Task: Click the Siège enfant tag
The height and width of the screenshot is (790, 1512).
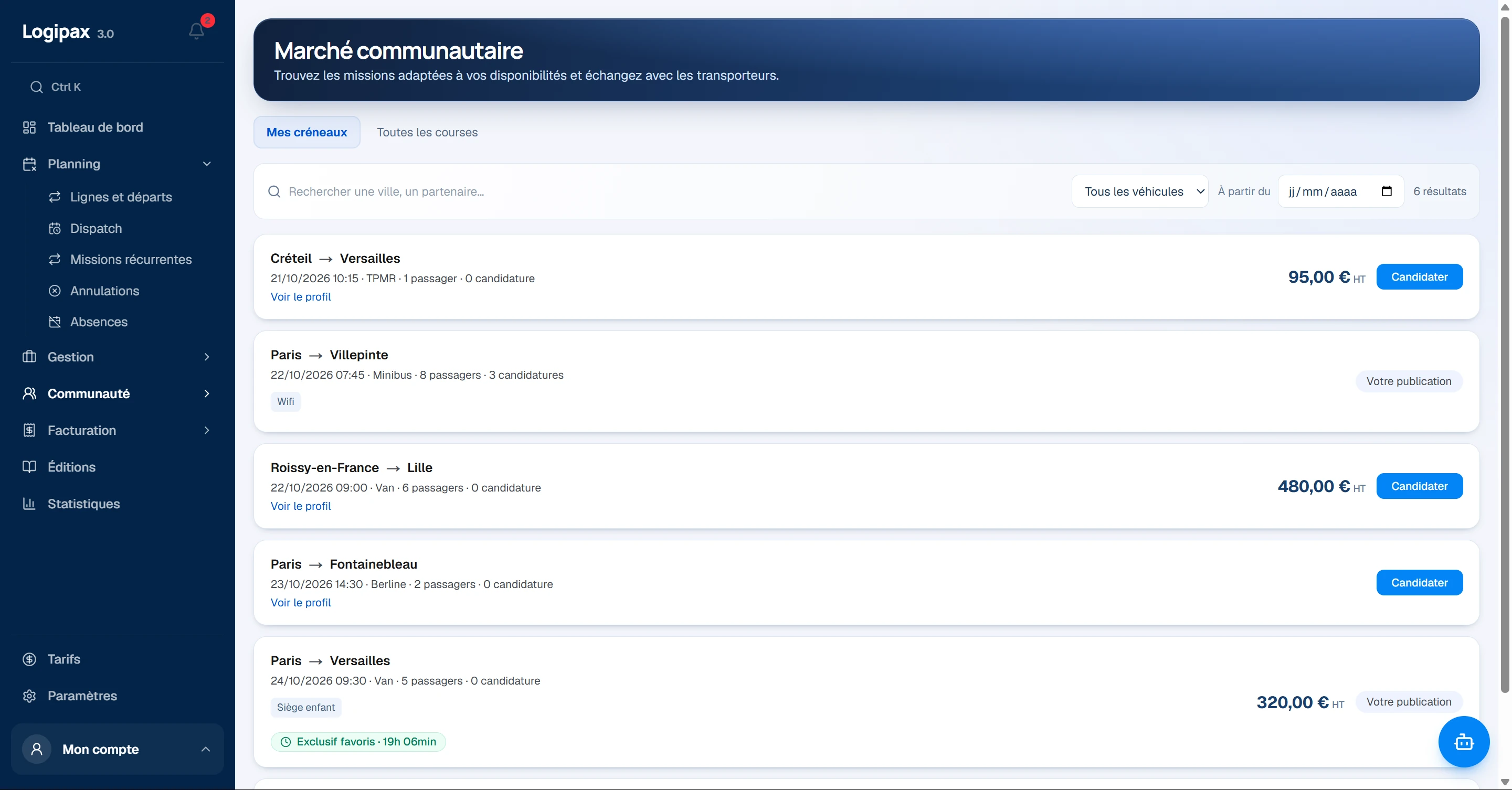Action: 306,707
